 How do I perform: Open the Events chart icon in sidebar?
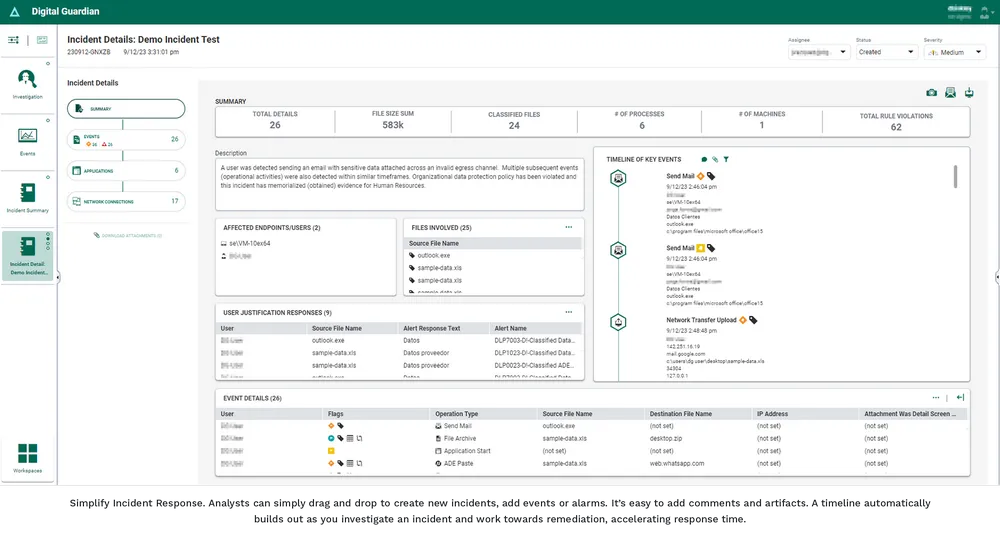coord(27,135)
